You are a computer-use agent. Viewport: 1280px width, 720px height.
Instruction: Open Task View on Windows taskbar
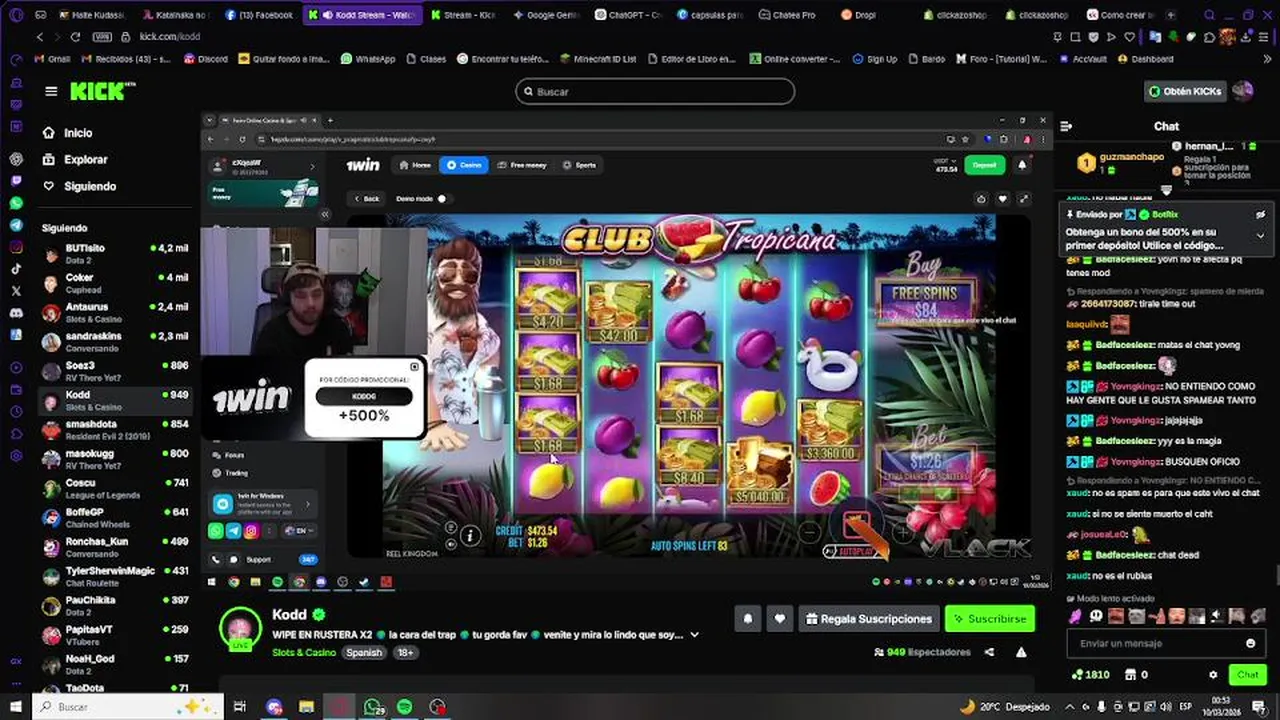point(240,707)
